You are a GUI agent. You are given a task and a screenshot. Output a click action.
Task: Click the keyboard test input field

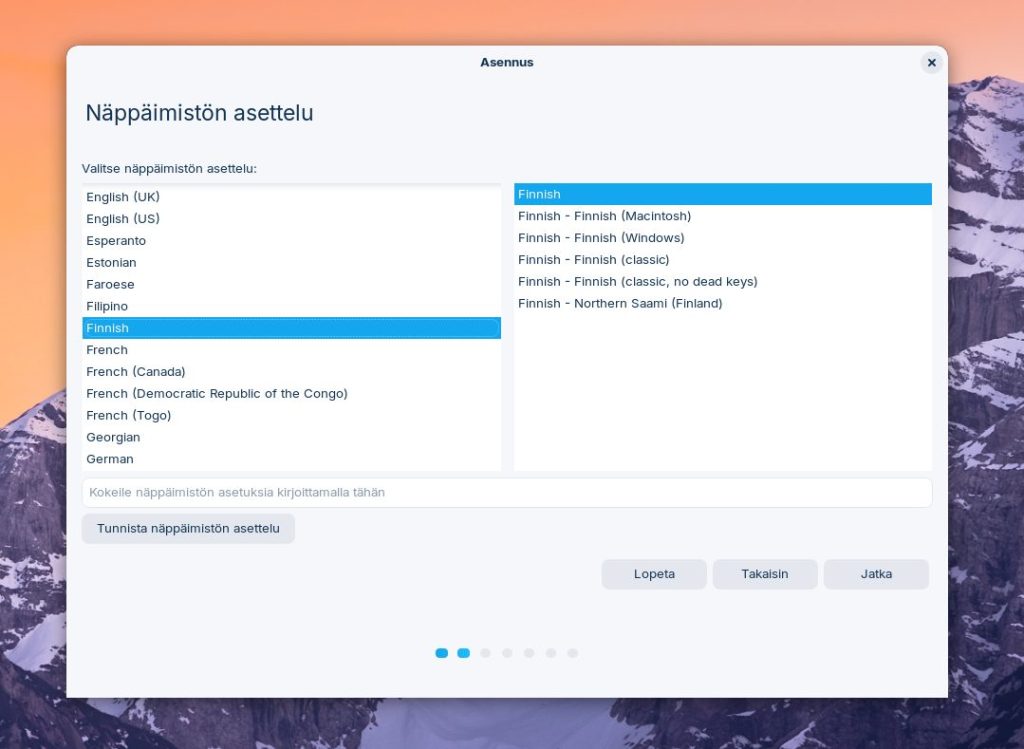507,492
